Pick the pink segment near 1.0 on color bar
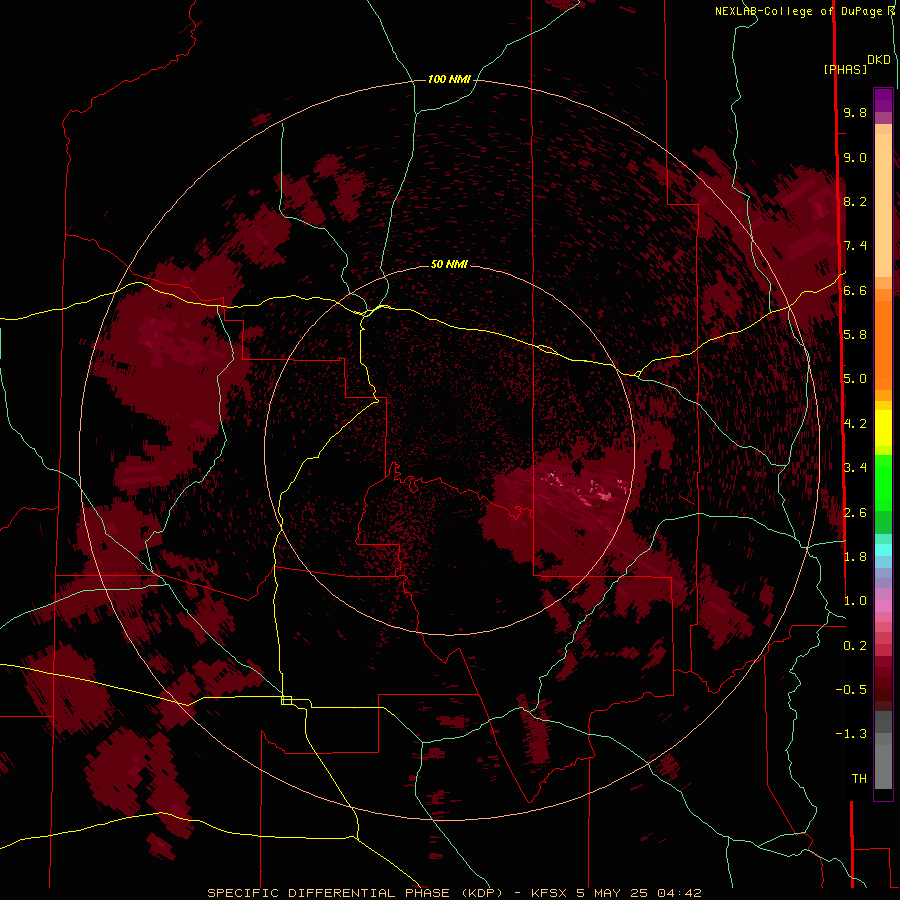 [883, 606]
